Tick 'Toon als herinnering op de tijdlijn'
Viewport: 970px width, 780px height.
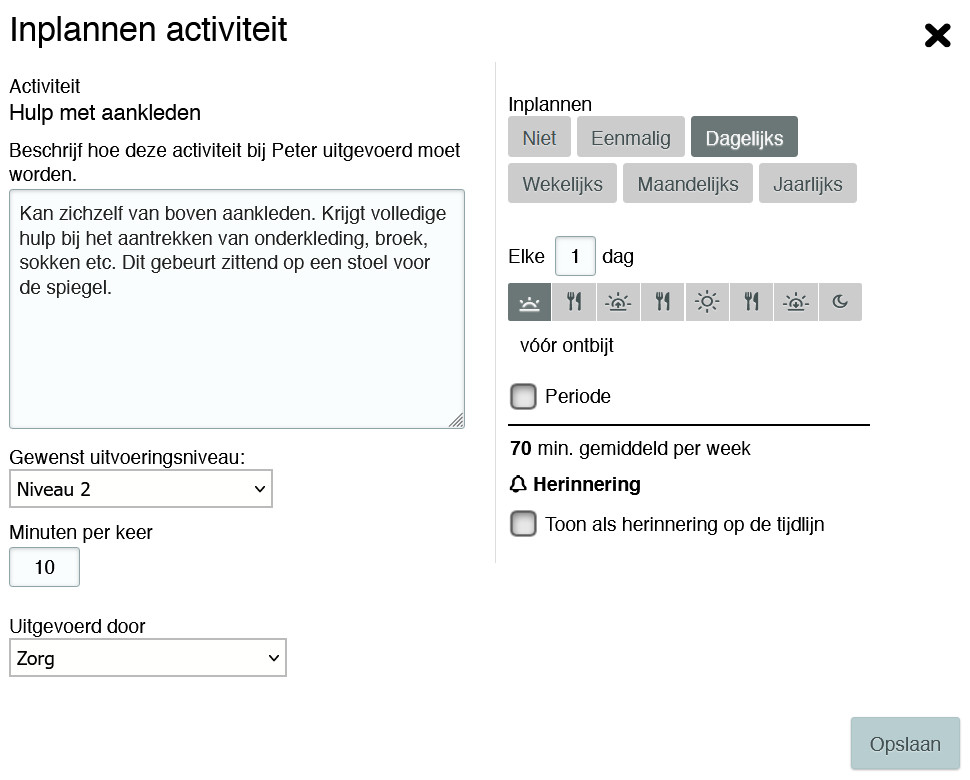click(523, 524)
